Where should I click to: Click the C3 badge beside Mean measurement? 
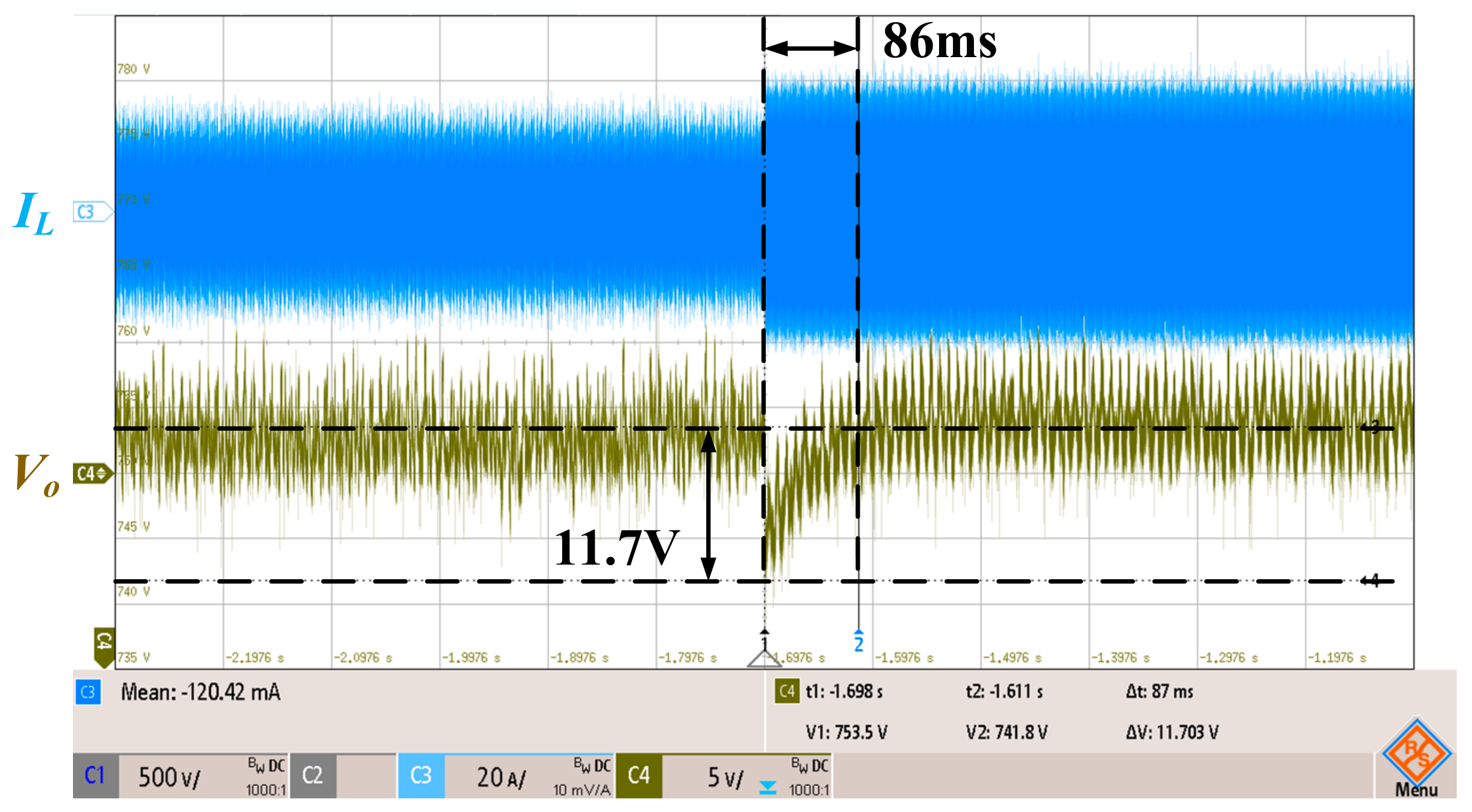pos(88,692)
